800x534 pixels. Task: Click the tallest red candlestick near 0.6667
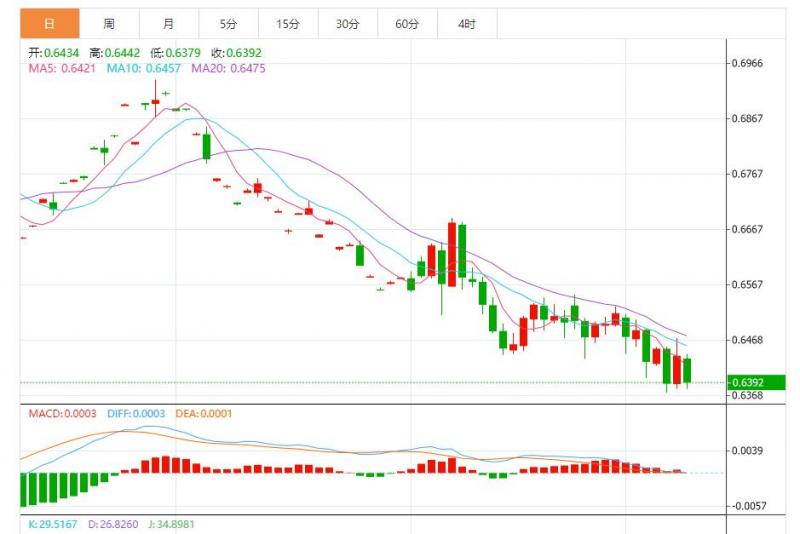452,254
